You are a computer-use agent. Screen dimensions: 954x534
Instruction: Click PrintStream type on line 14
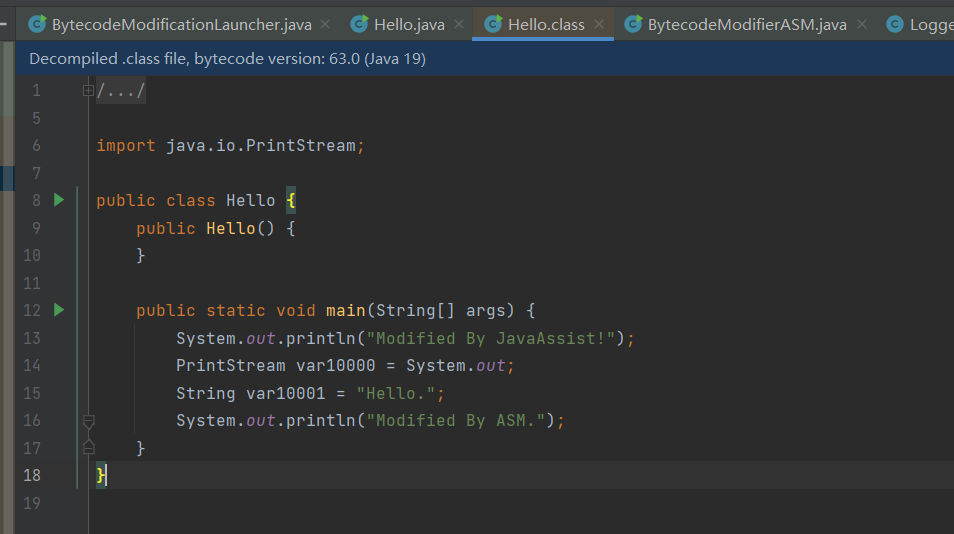pyautogui.click(x=230, y=366)
